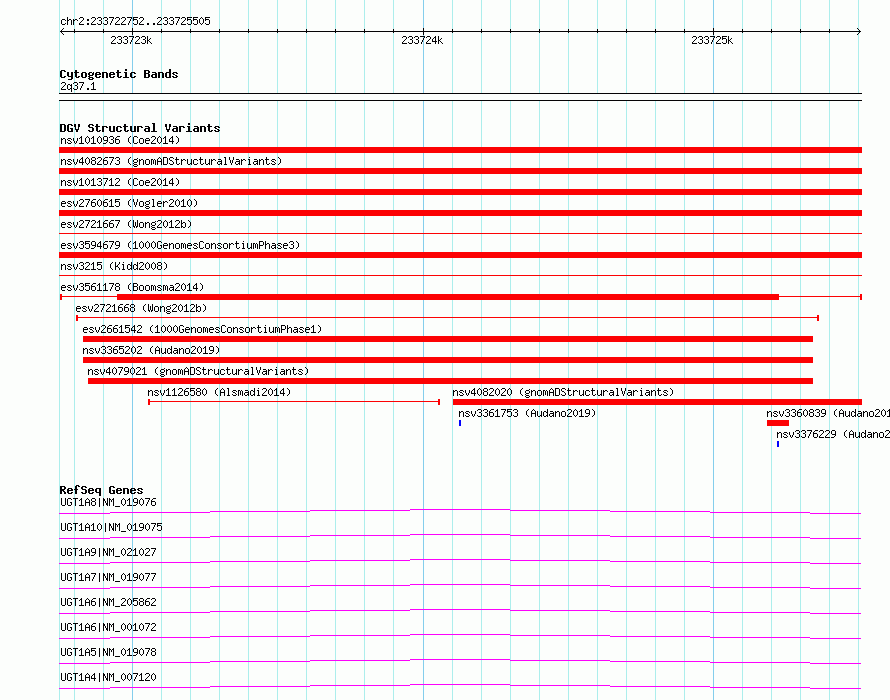Viewport: 890px width, 700px height.
Task: Click the short red bar of nsv3360839
Action: tap(778, 423)
